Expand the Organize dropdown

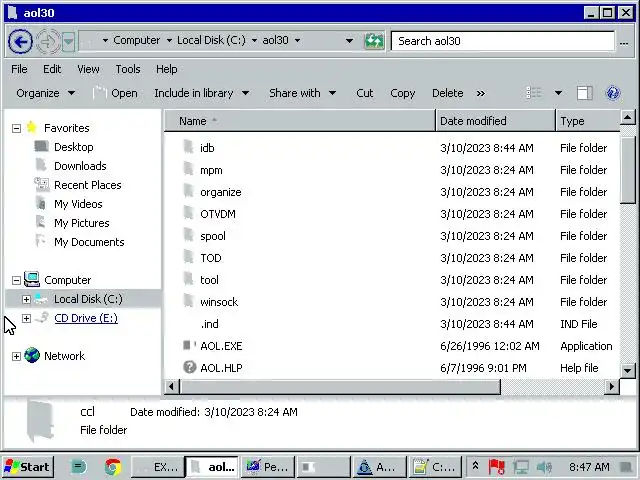pos(45,93)
